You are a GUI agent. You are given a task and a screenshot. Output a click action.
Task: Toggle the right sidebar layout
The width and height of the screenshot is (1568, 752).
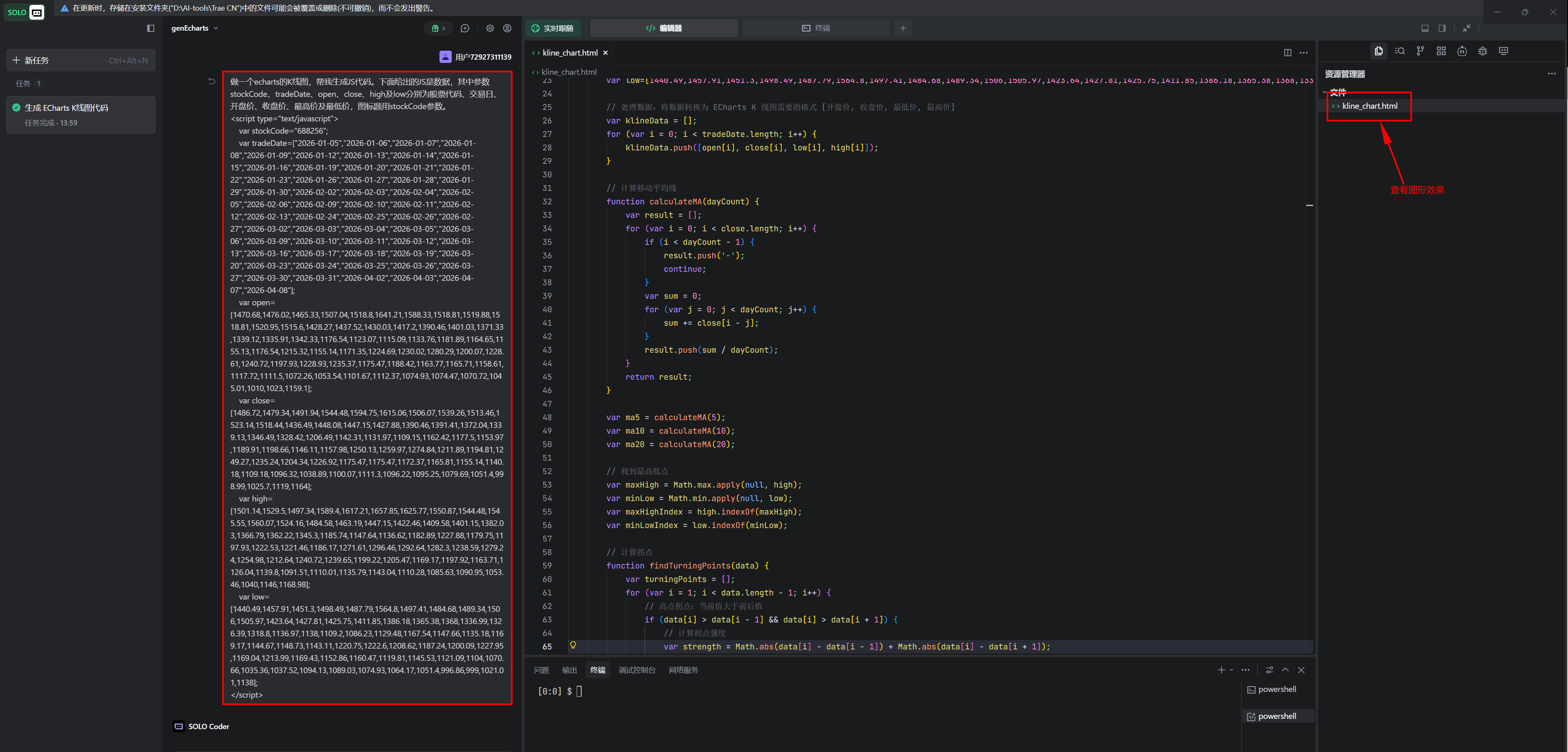coord(1442,28)
